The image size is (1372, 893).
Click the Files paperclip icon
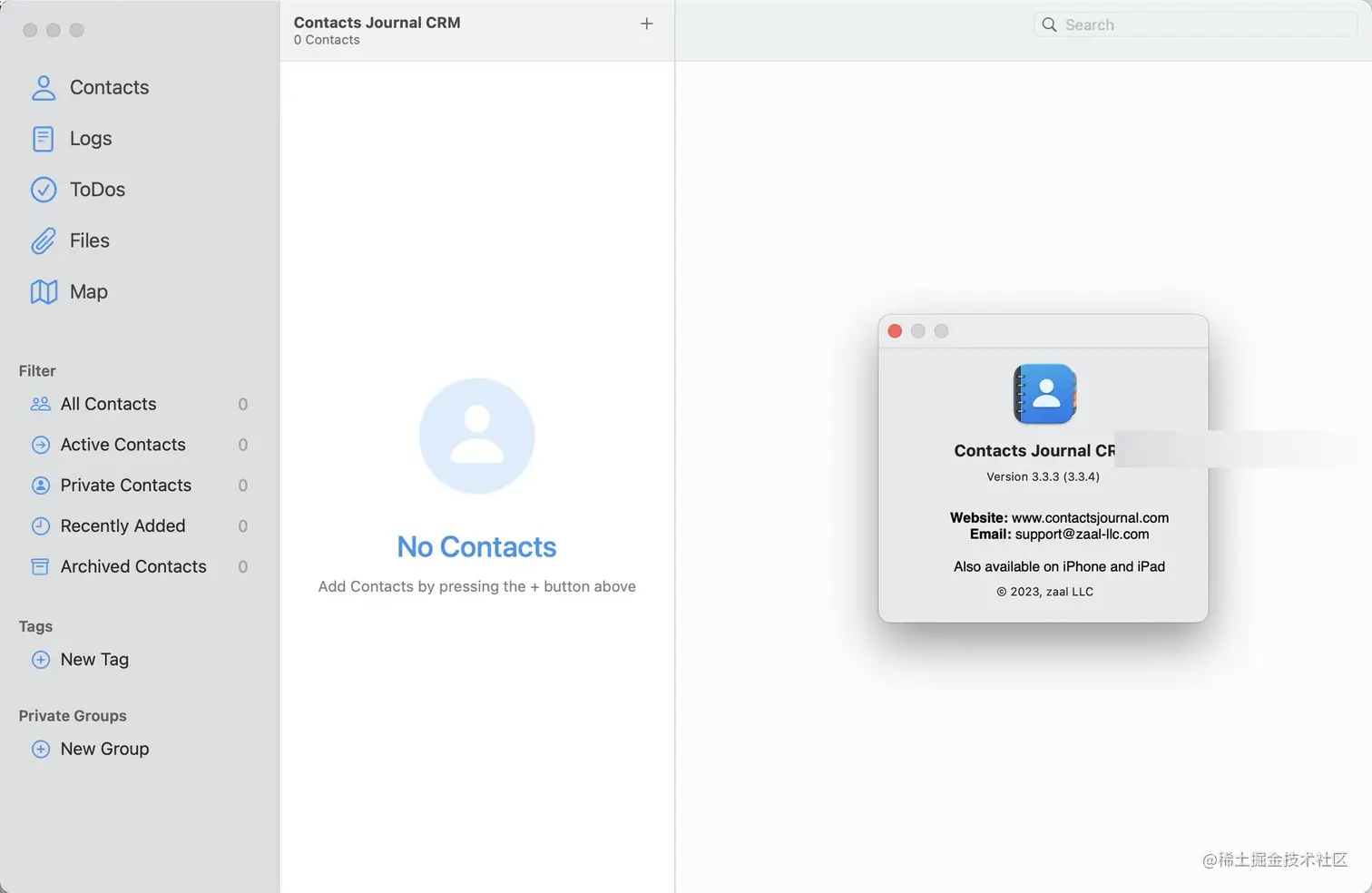pos(44,240)
